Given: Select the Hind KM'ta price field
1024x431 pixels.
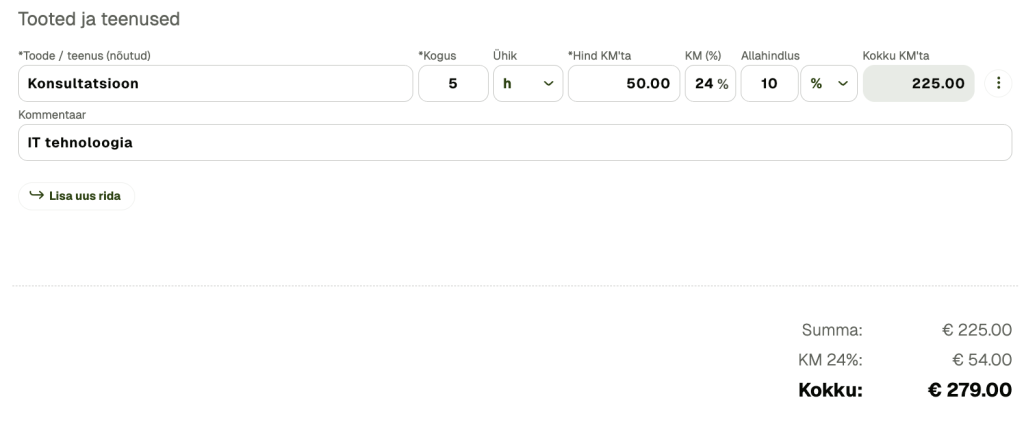Looking at the screenshot, I should pyautogui.click(x=623, y=84).
